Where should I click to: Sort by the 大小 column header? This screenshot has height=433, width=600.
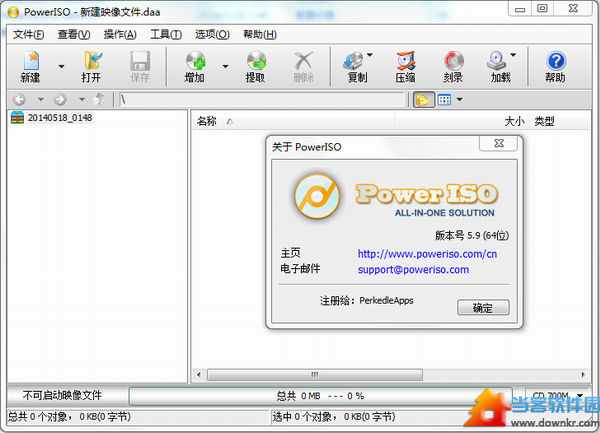[514, 121]
